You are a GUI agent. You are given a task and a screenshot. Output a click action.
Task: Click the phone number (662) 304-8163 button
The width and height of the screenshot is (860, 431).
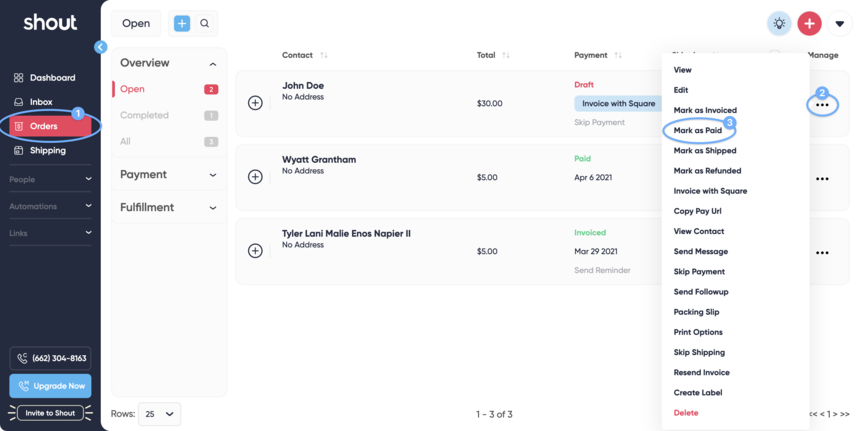(50, 359)
